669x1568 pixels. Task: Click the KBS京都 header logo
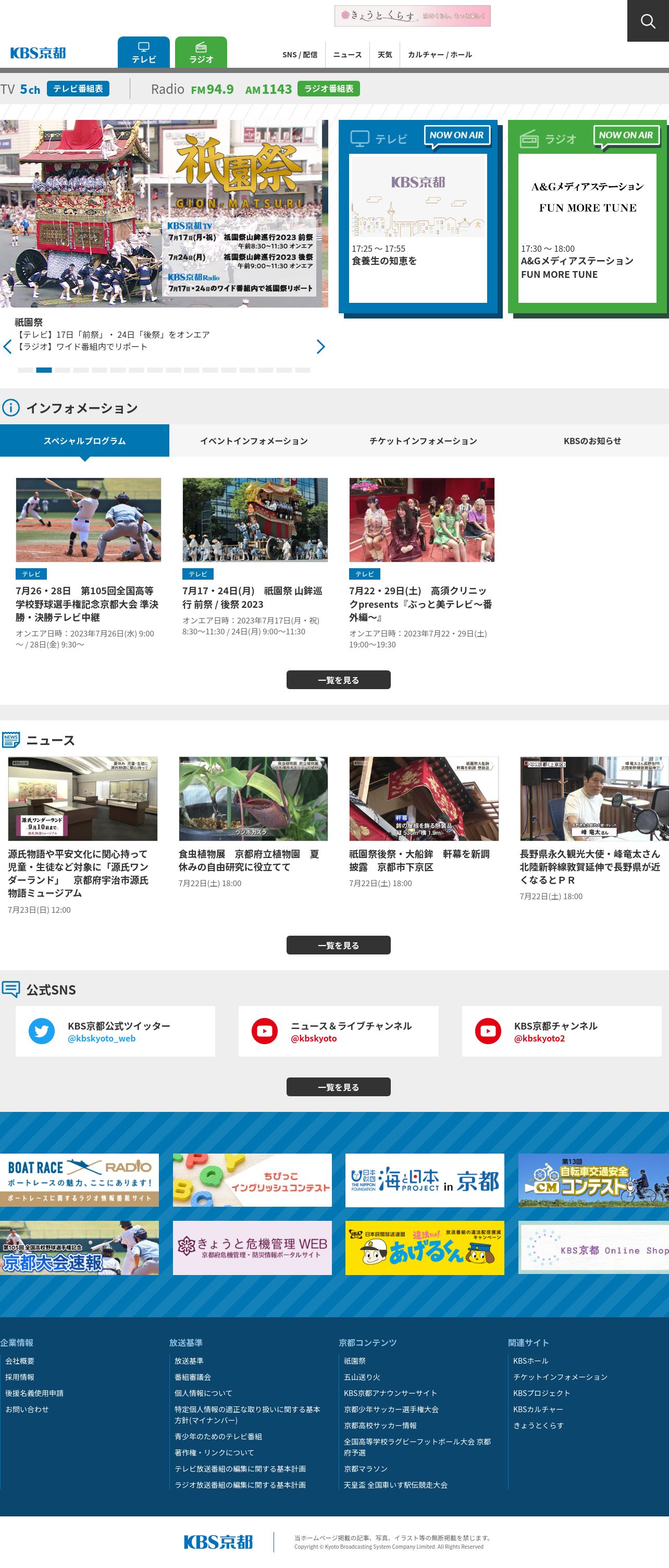point(38,53)
